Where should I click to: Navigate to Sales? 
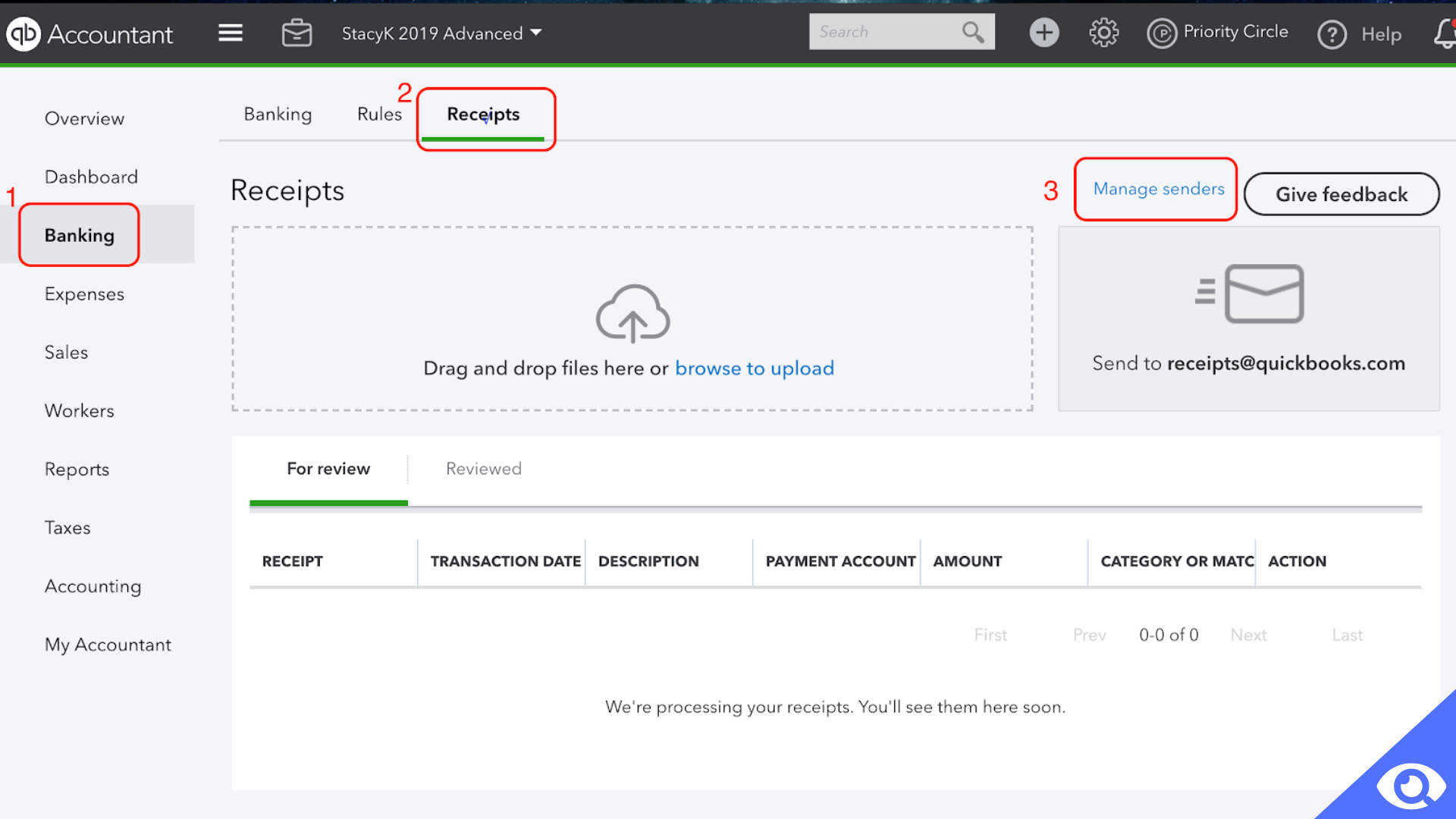click(66, 353)
